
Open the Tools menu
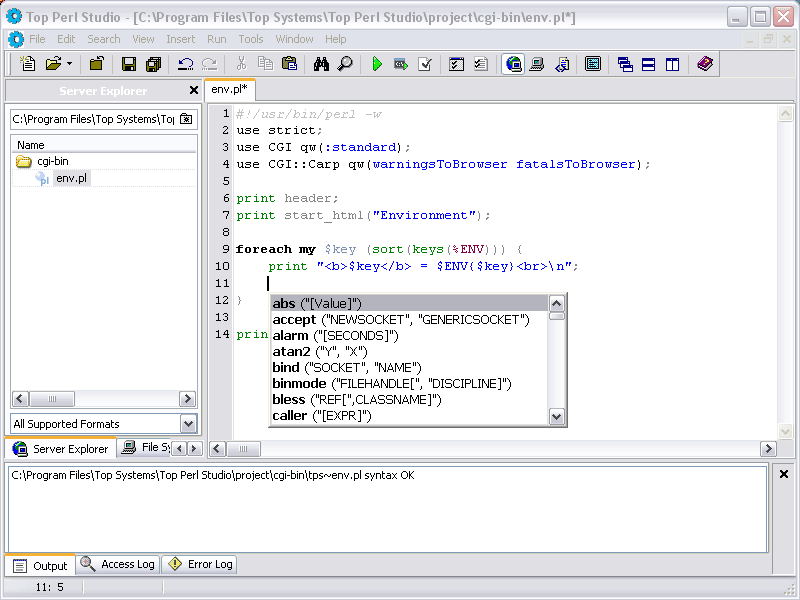tap(251, 39)
